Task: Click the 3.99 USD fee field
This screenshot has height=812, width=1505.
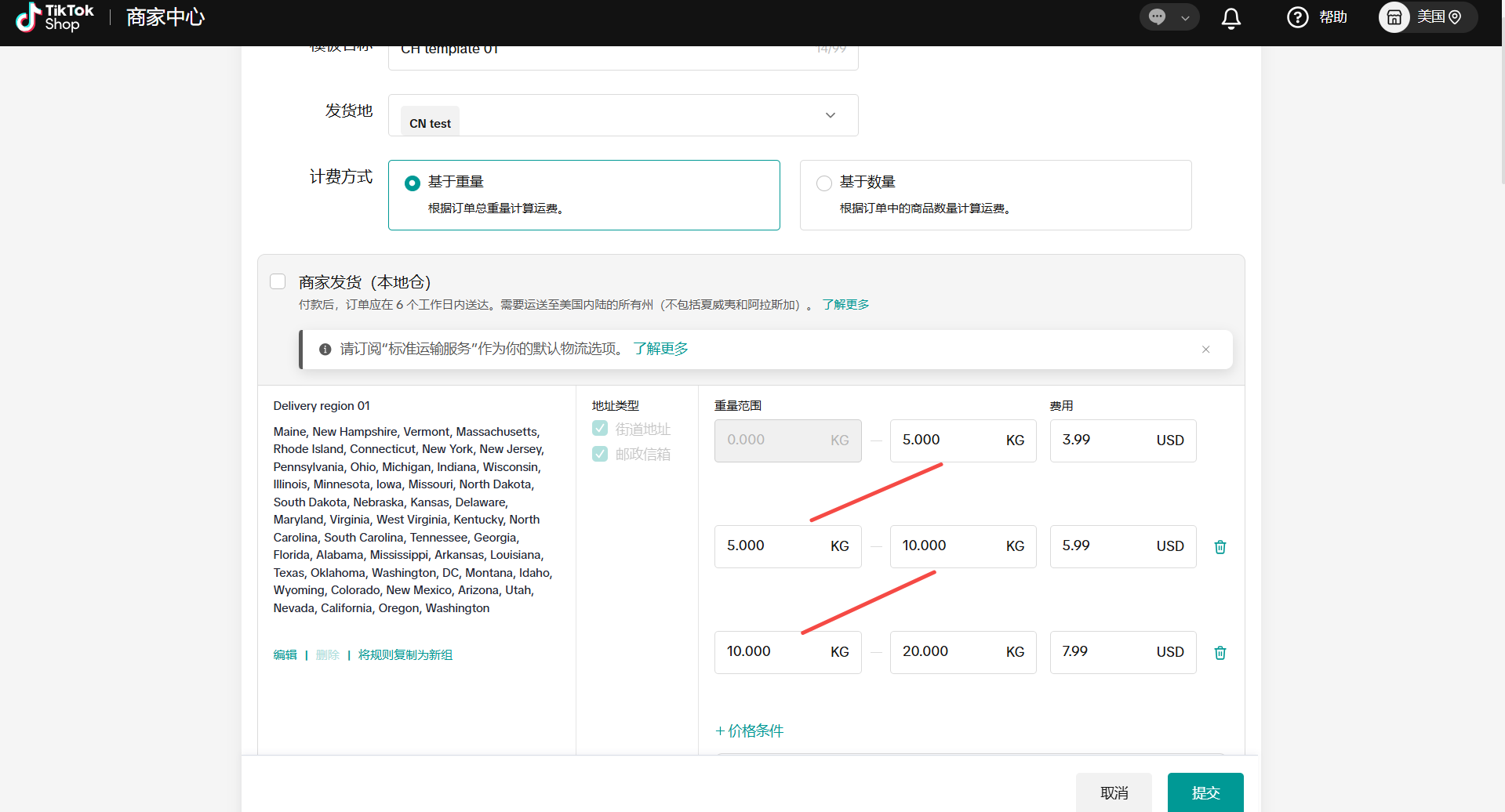Action: click(x=1102, y=440)
